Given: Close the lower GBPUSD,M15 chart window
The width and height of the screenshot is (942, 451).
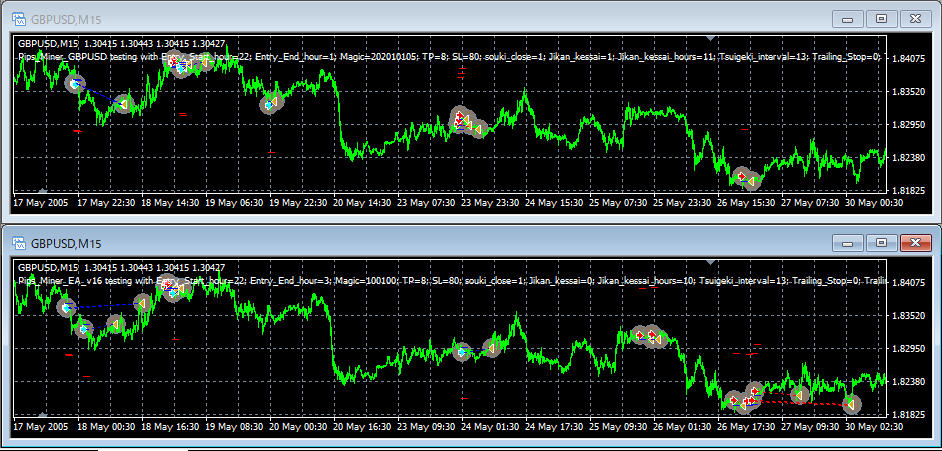Looking at the screenshot, I should click(916, 243).
